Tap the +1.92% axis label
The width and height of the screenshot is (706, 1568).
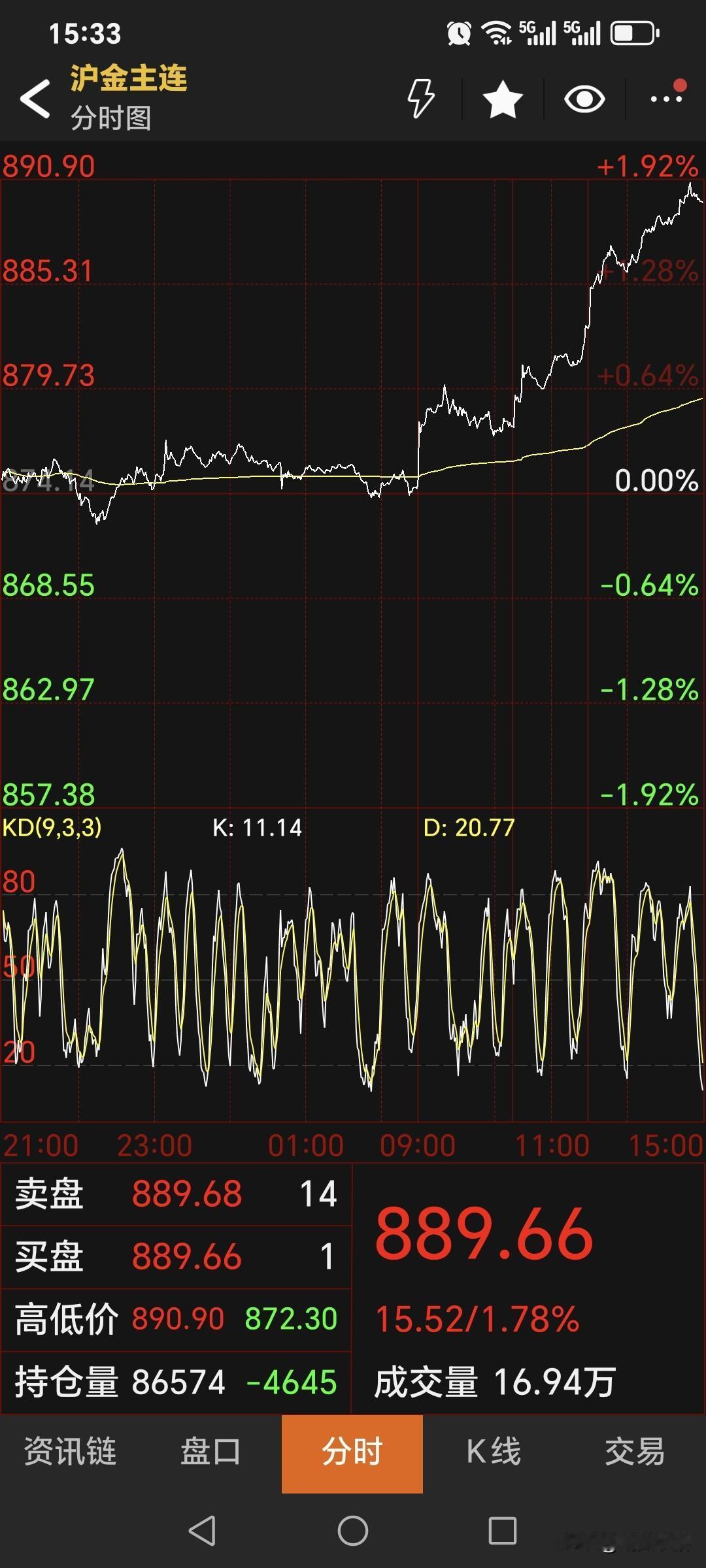[x=648, y=167]
